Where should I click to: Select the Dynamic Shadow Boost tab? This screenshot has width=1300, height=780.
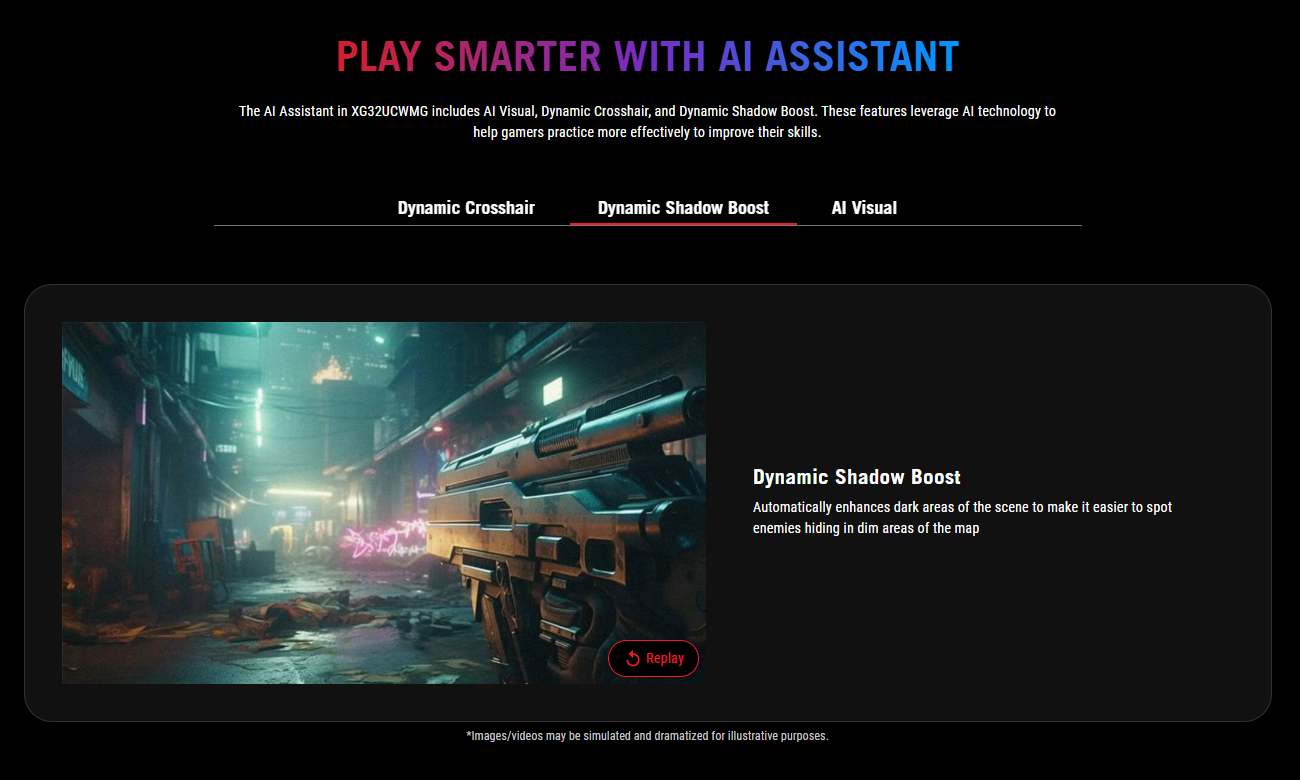(683, 208)
